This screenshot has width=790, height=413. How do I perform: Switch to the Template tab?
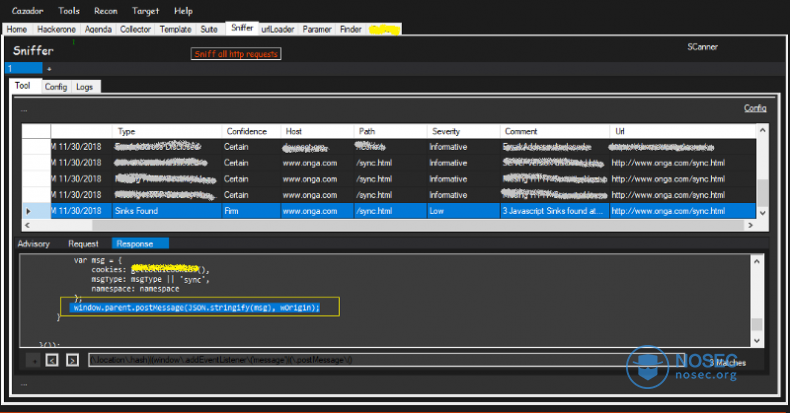[x=175, y=29]
